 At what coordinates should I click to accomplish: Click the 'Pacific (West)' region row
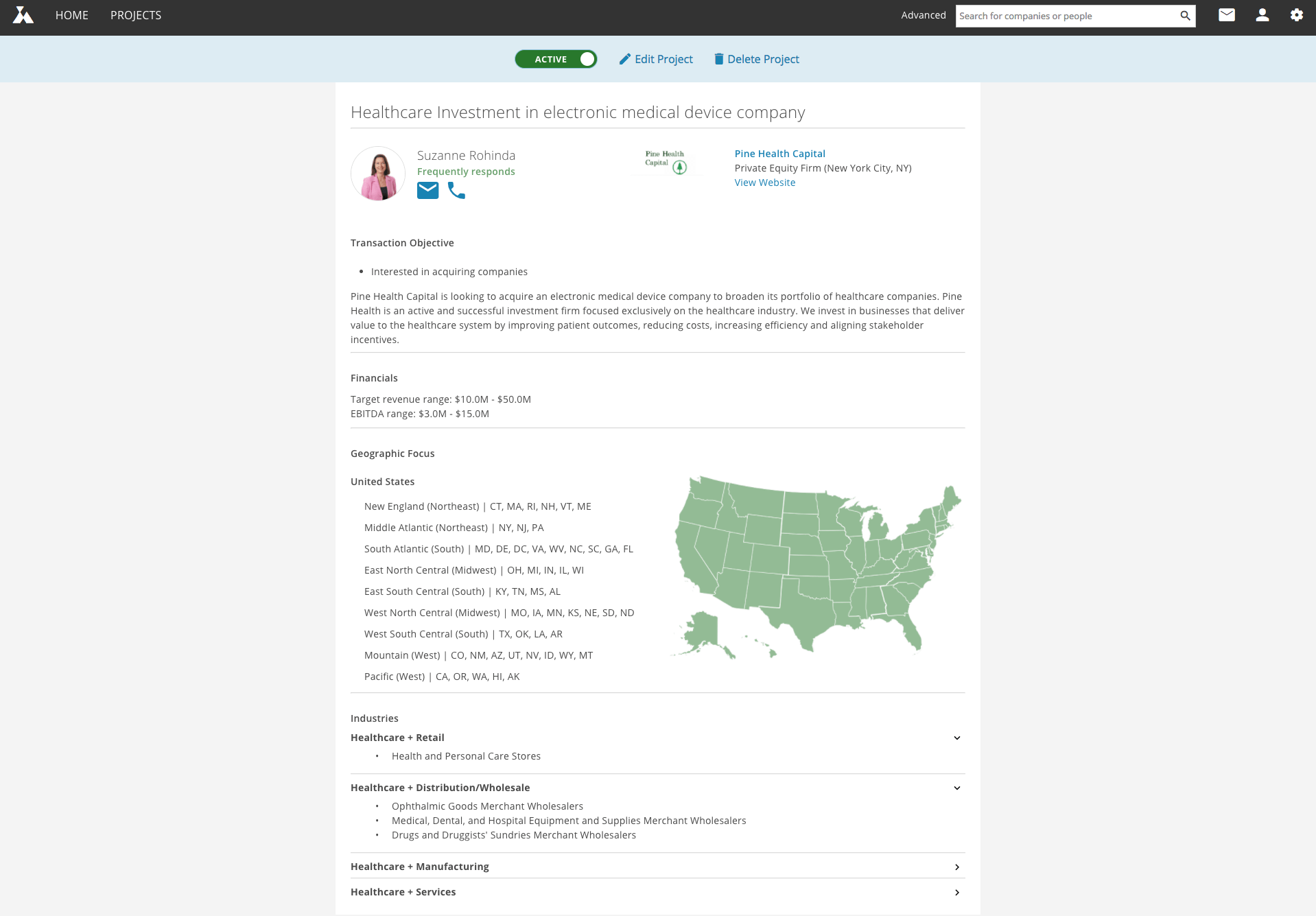pyautogui.click(x=442, y=677)
